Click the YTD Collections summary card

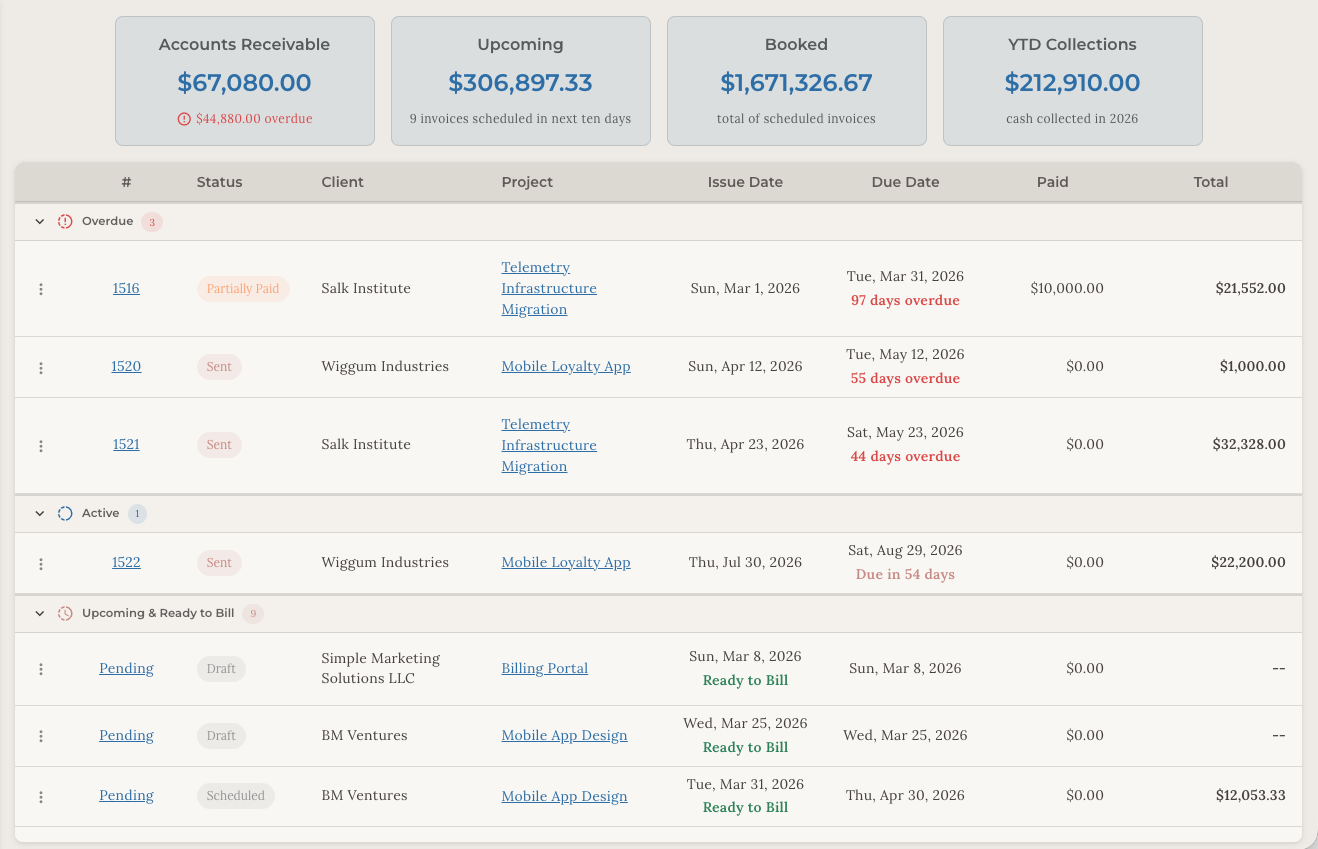click(x=1073, y=81)
